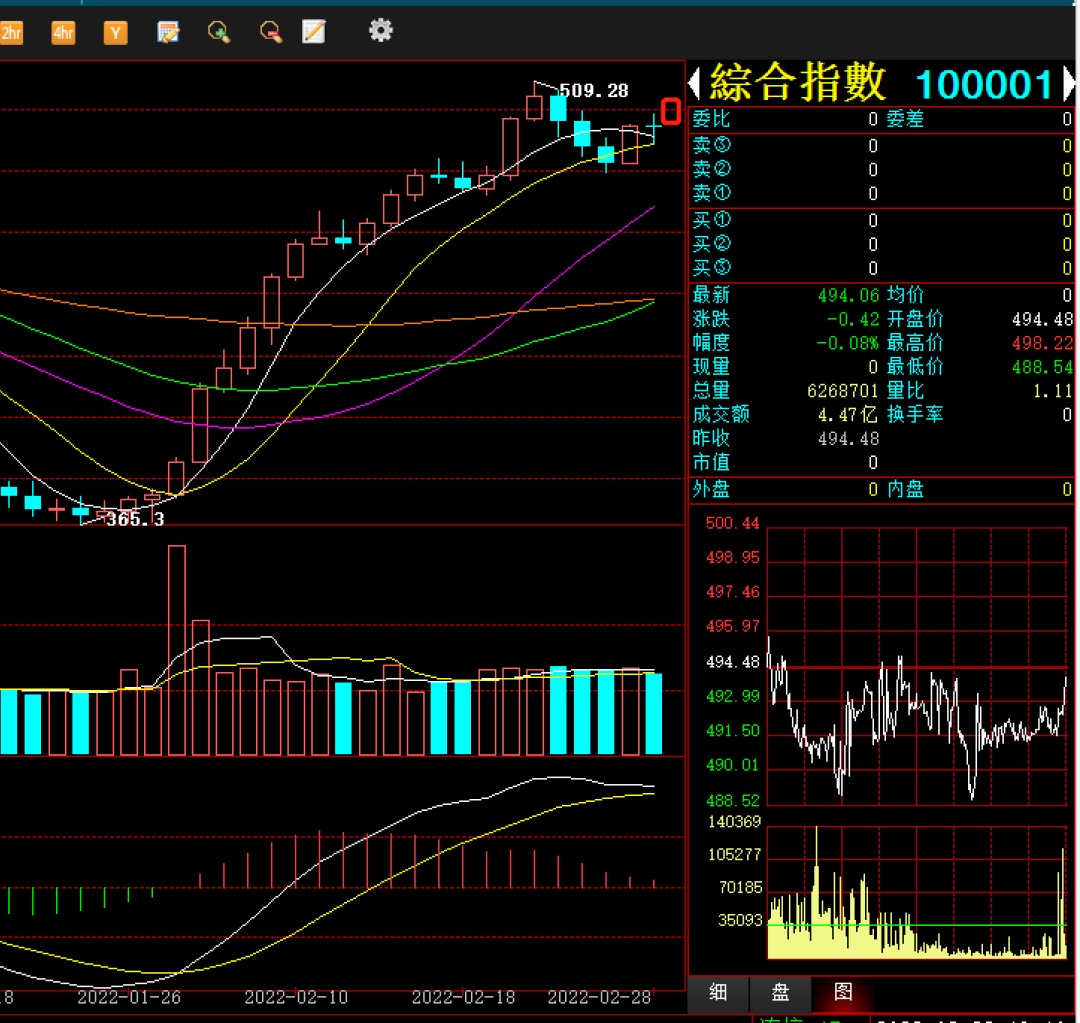
Task: Zoom in on the chart
Action: 219,32
